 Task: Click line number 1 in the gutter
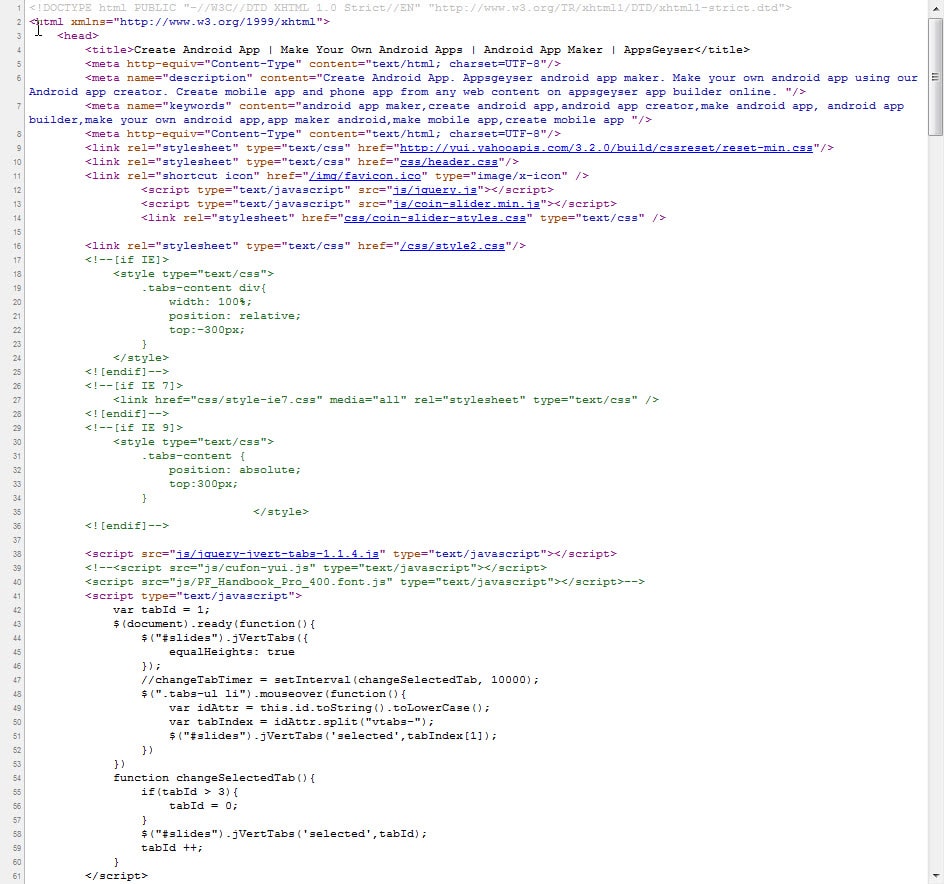[x=17, y=7]
